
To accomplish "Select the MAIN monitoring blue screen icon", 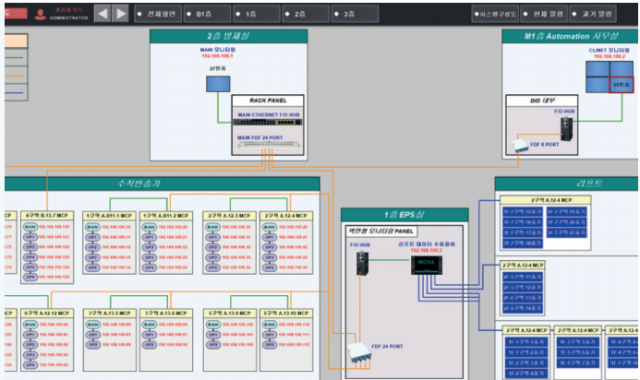I will [x=218, y=84].
